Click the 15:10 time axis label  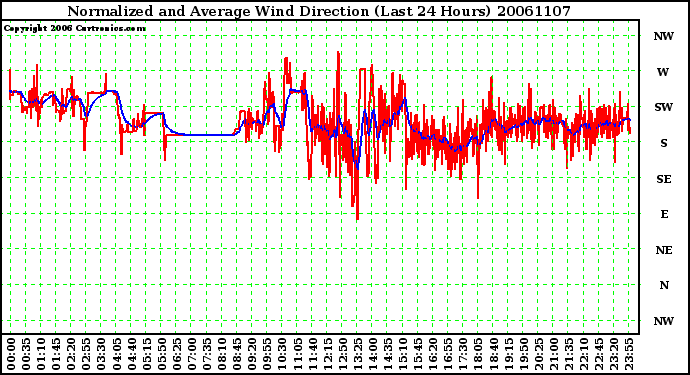(403, 354)
